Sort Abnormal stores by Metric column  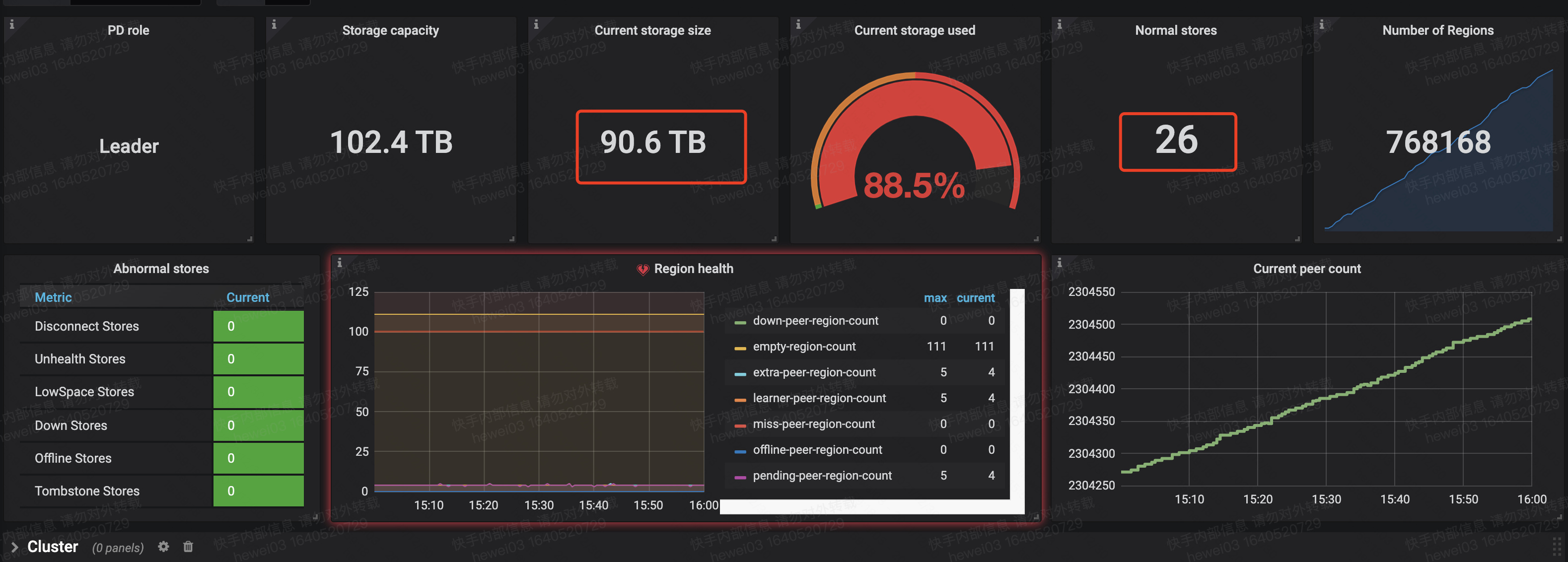(x=53, y=297)
